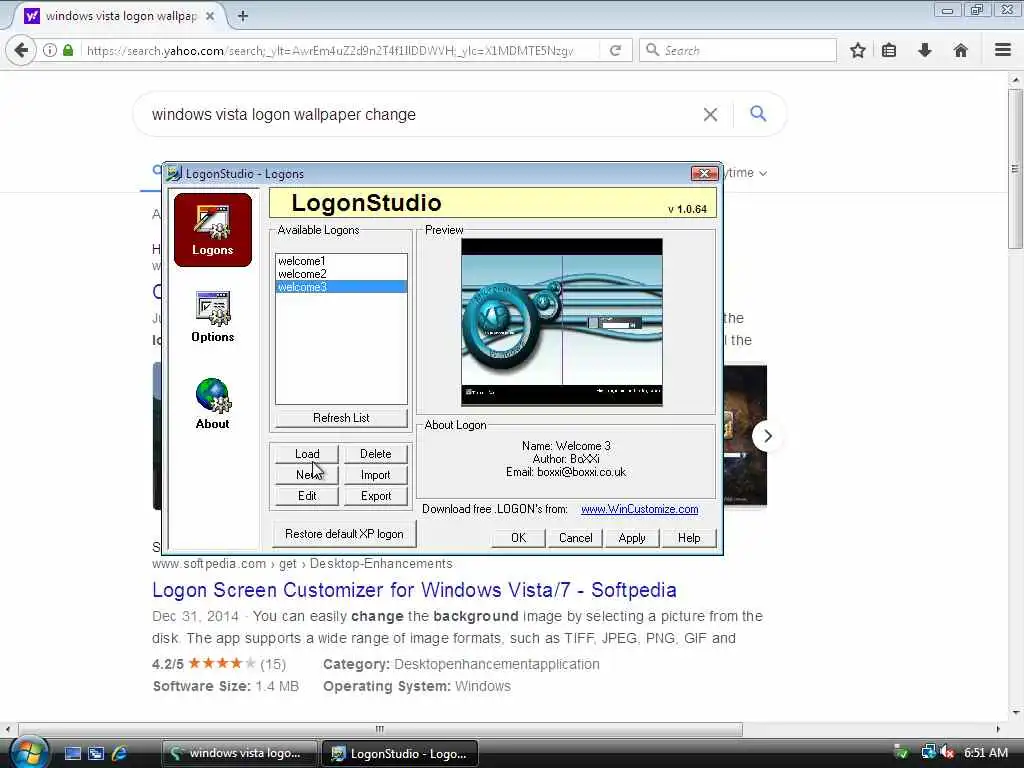Click the Delete button
This screenshot has height=768, width=1024.
(x=376, y=454)
